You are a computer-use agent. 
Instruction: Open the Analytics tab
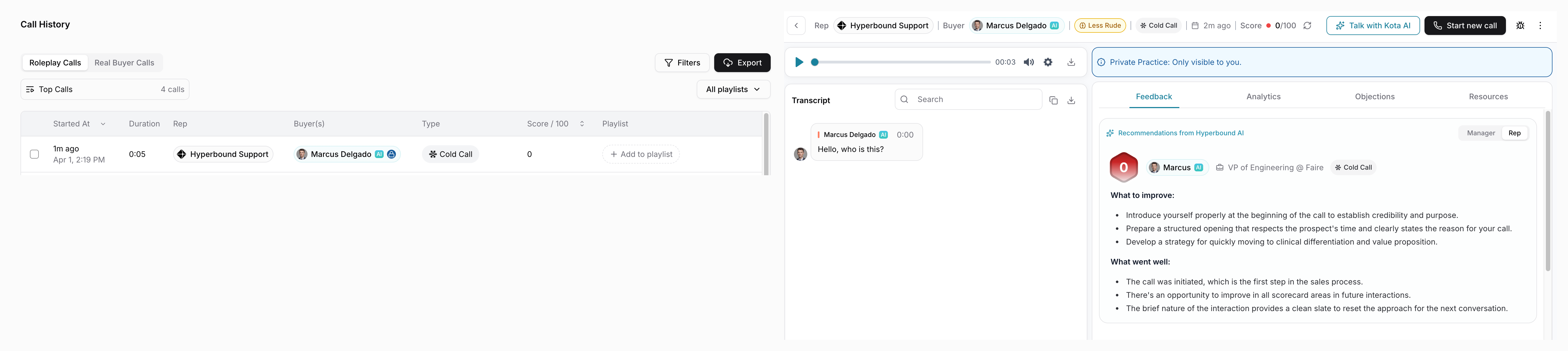1263,97
